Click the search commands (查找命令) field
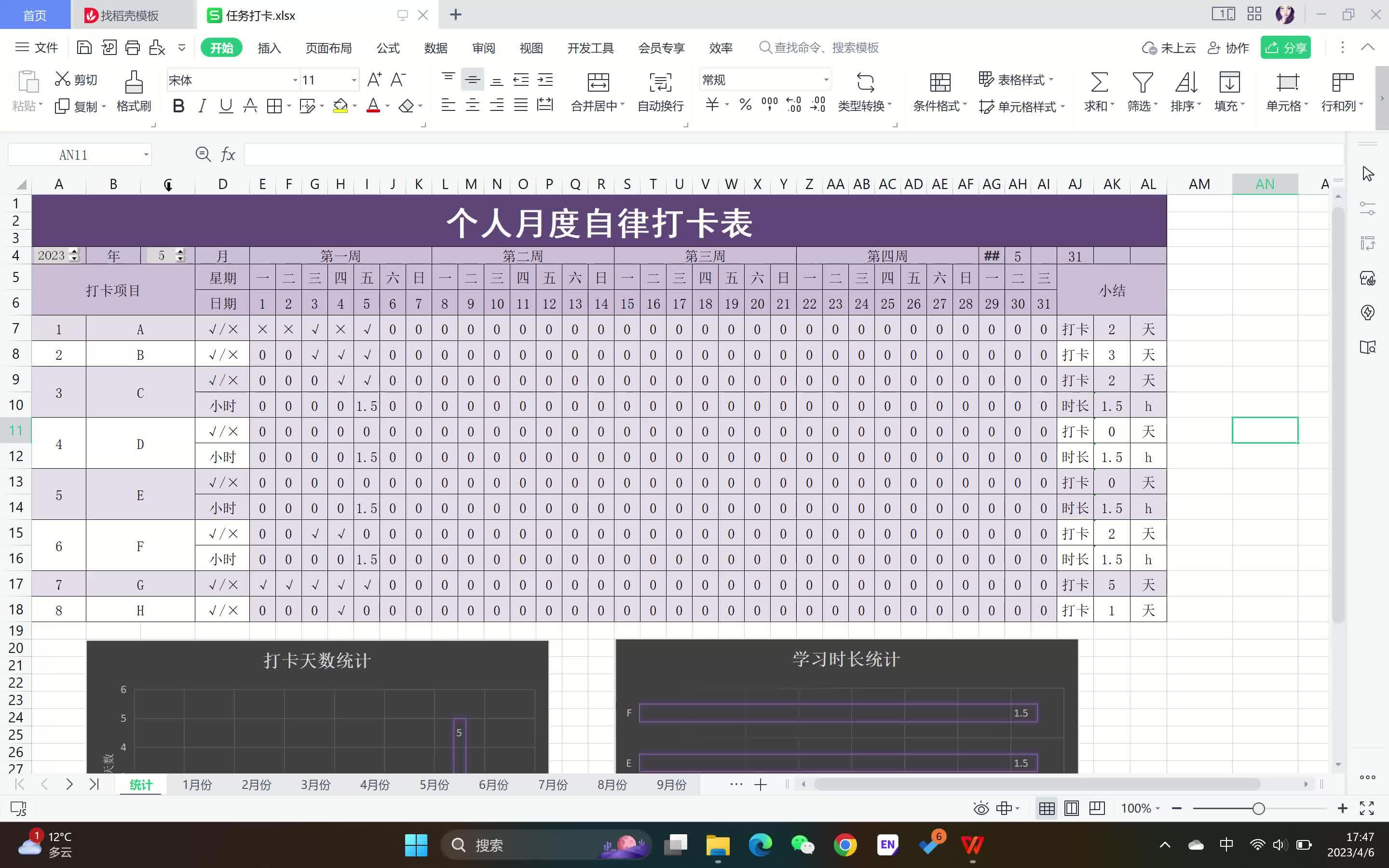 (819, 48)
